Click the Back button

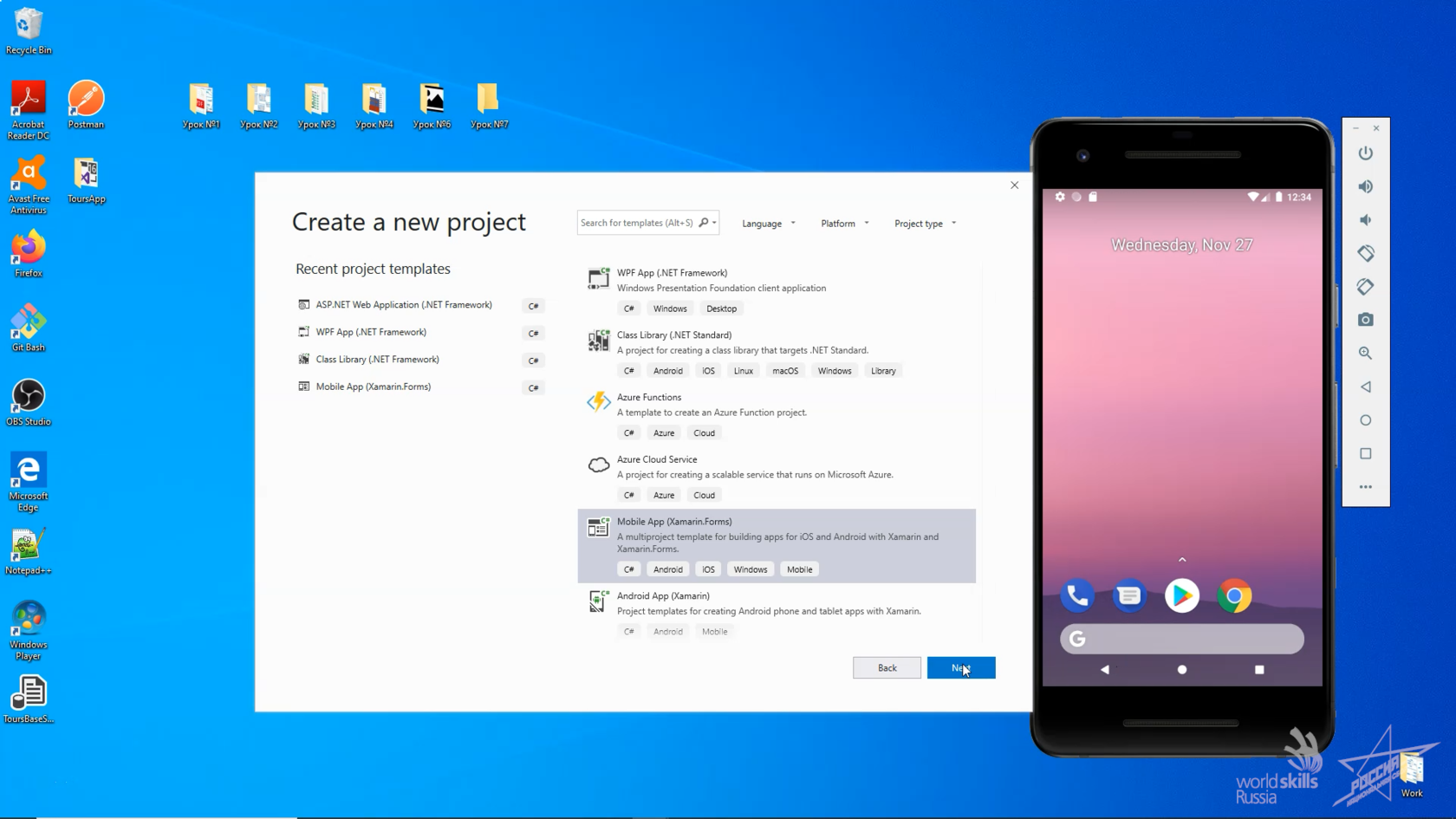[x=887, y=667]
